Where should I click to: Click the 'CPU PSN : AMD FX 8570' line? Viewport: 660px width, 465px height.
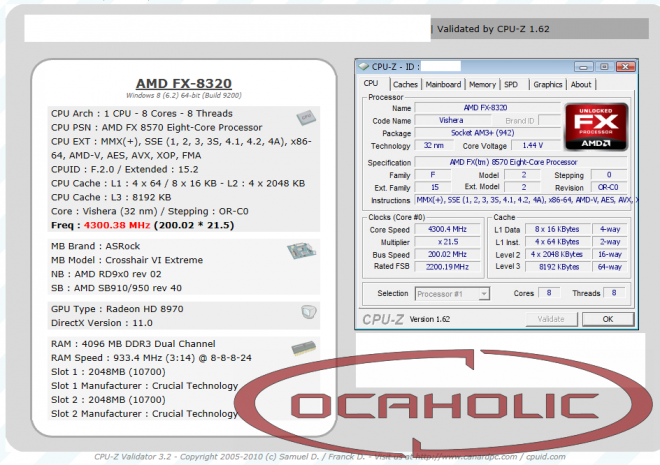157,128
